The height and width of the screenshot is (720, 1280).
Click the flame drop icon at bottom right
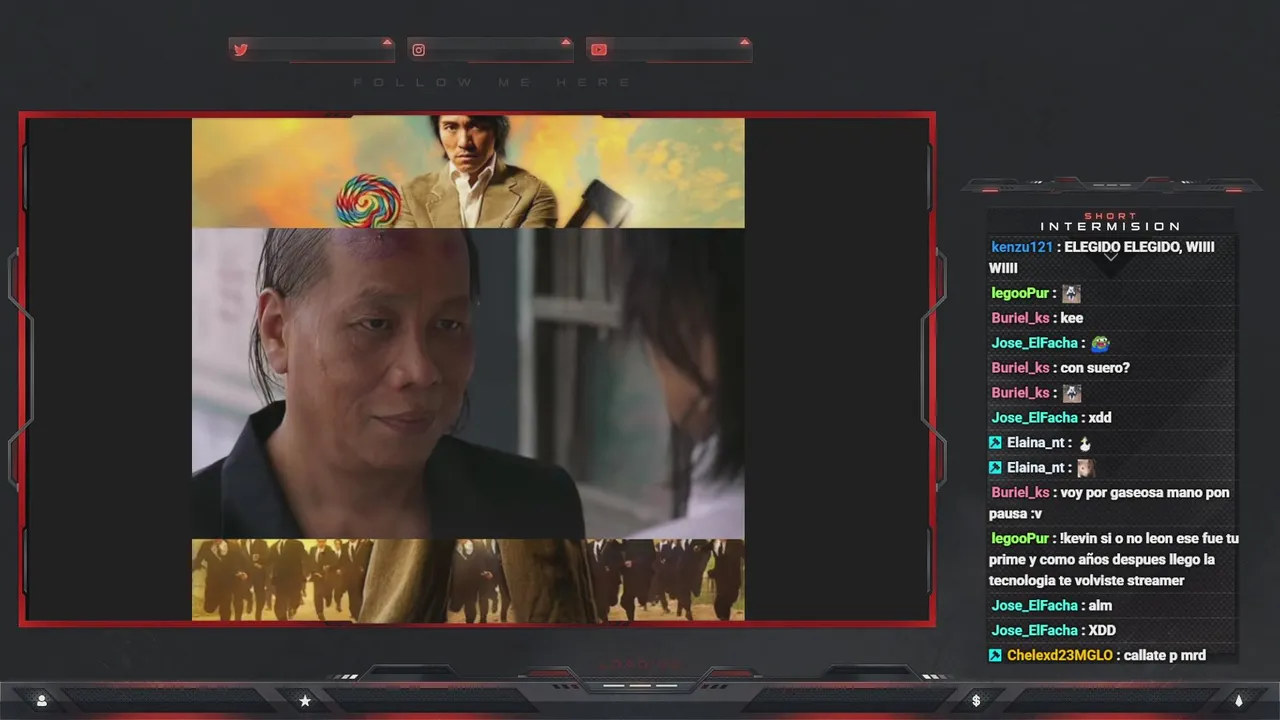point(1238,701)
